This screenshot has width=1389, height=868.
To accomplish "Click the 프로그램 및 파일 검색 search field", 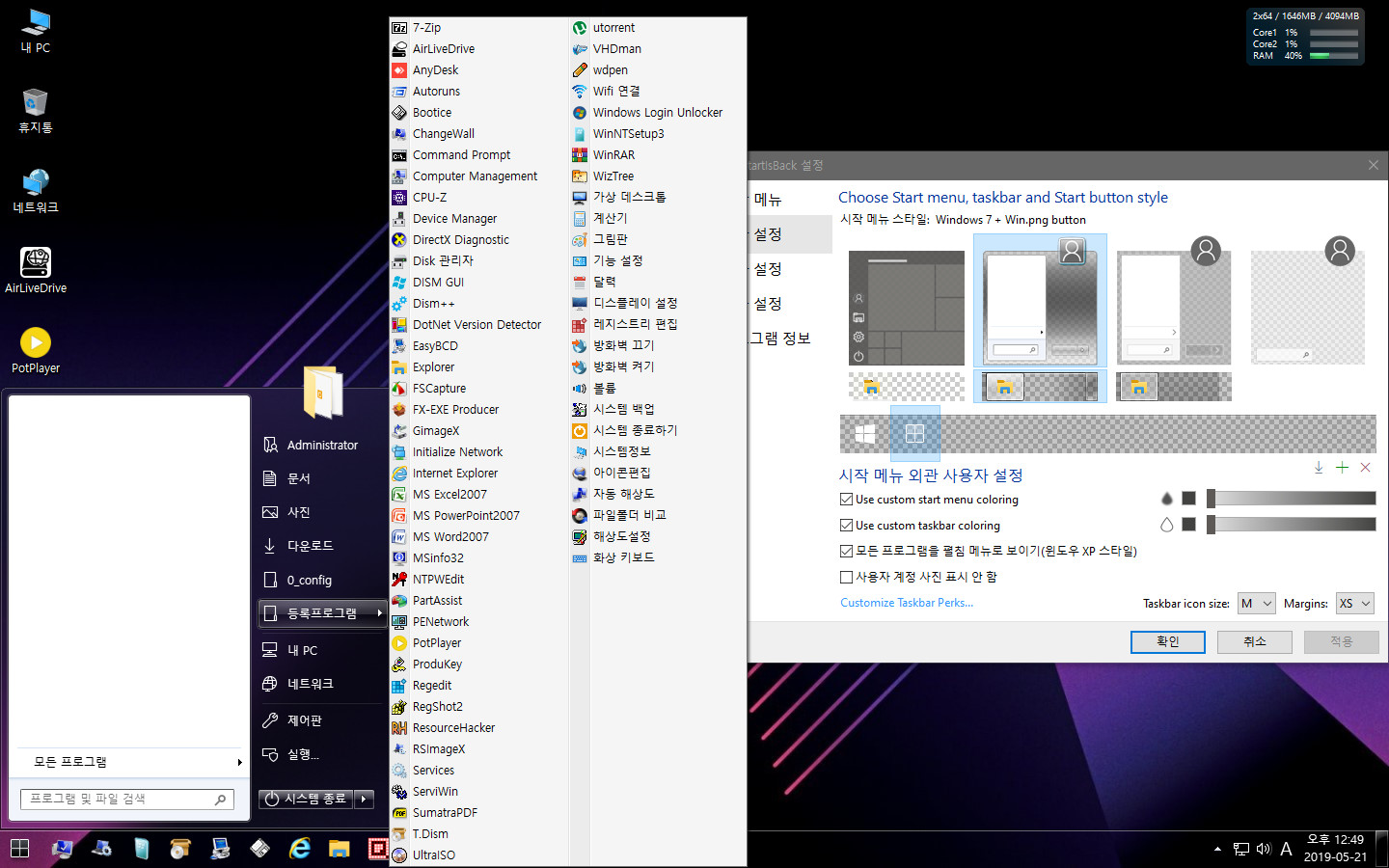I will (x=126, y=799).
